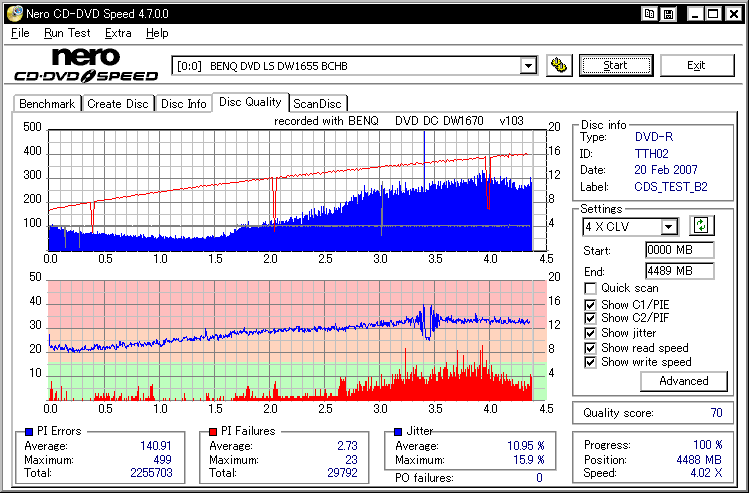Open options using the tools icon beside Start

pyautogui.click(x=559, y=65)
